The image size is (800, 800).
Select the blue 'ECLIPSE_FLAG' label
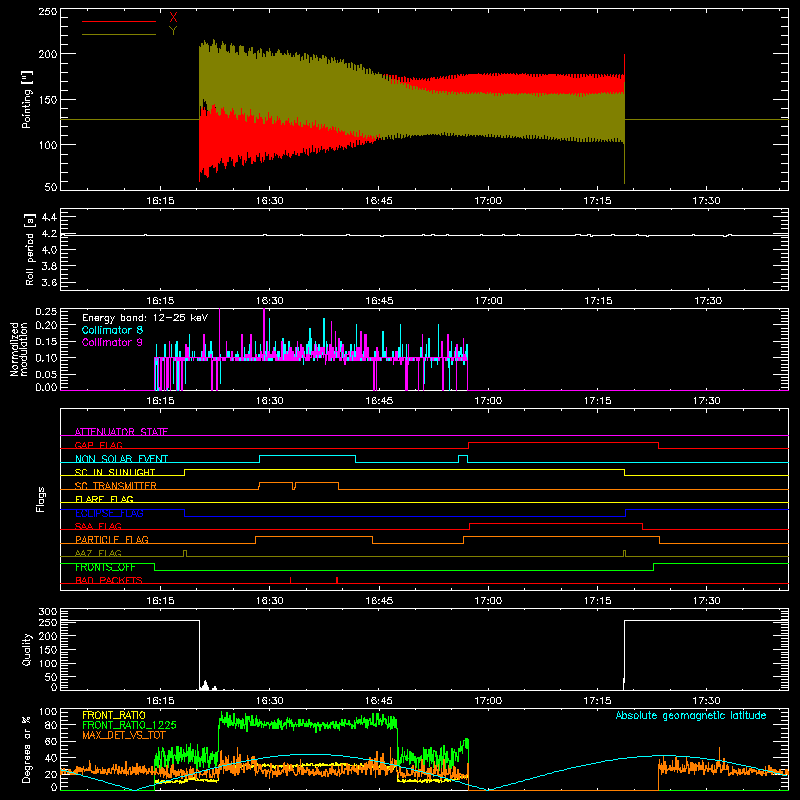coord(109,513)
